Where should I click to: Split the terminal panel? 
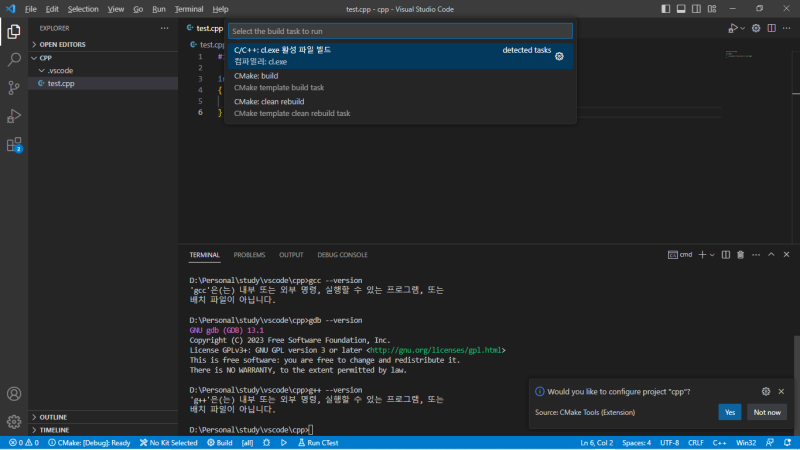click(x=725, y=255)
